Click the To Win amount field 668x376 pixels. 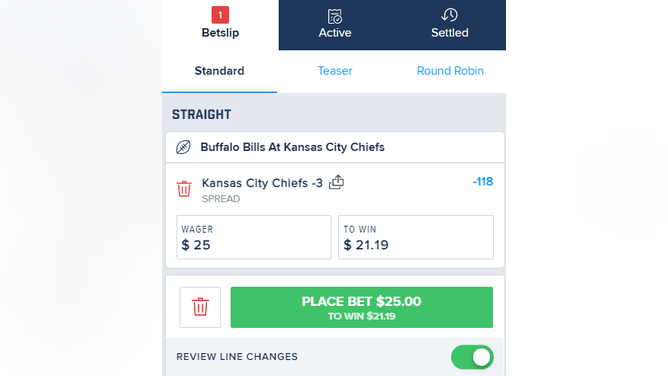point(416,237)
